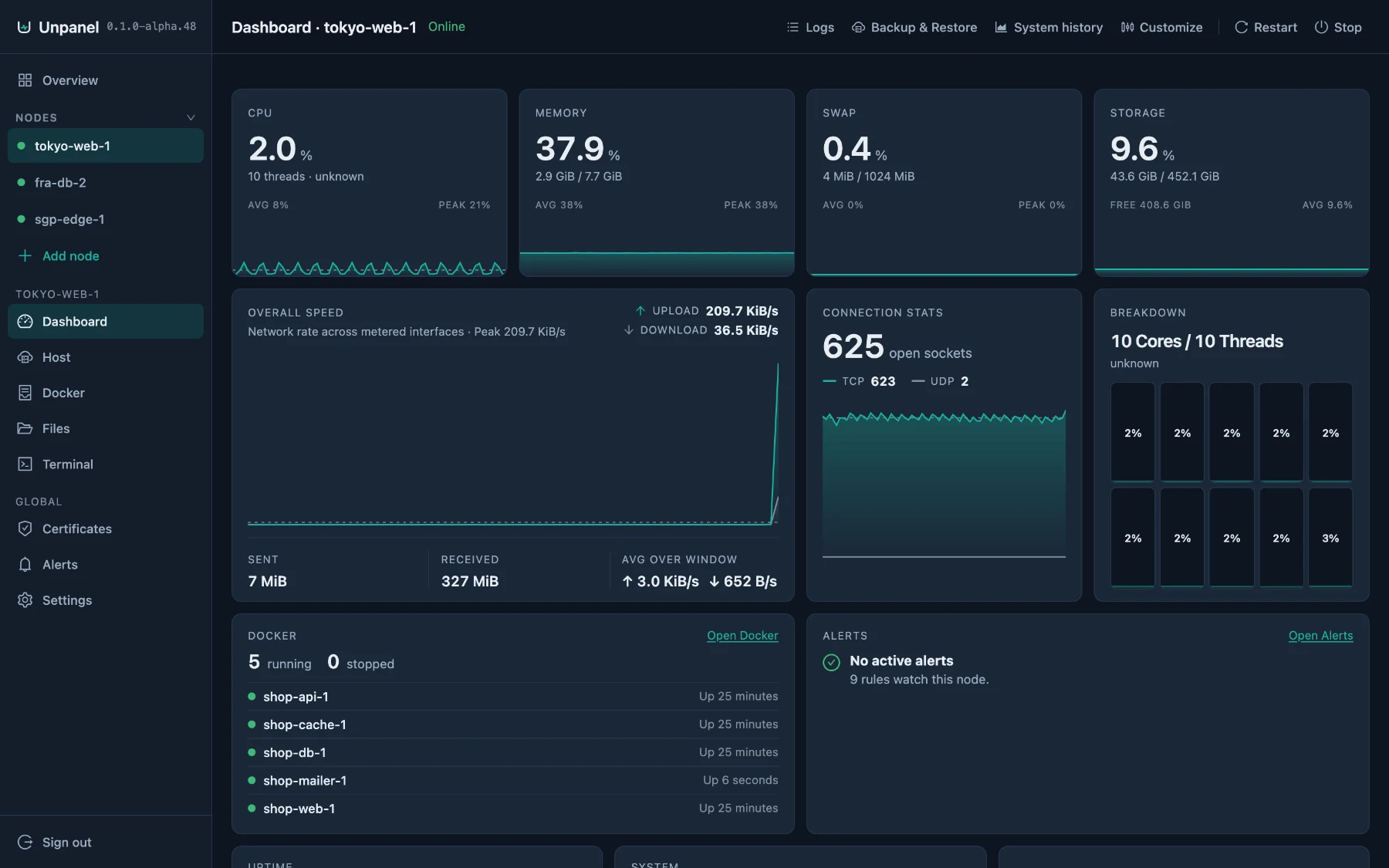
Task: Select the shop-api-1 container row
Action: pyautogui.click(x=512, y=697)
